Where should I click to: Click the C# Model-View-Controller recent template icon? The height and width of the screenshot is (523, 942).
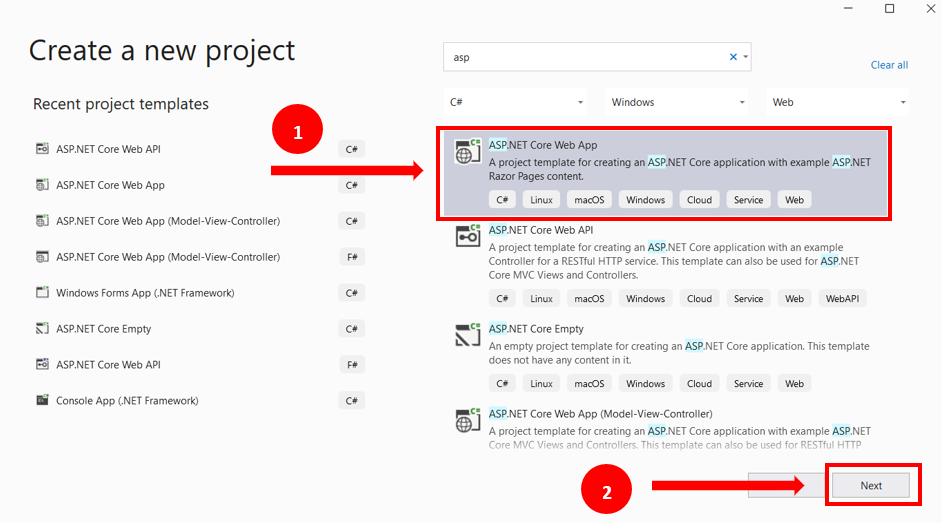click(42, 220)
